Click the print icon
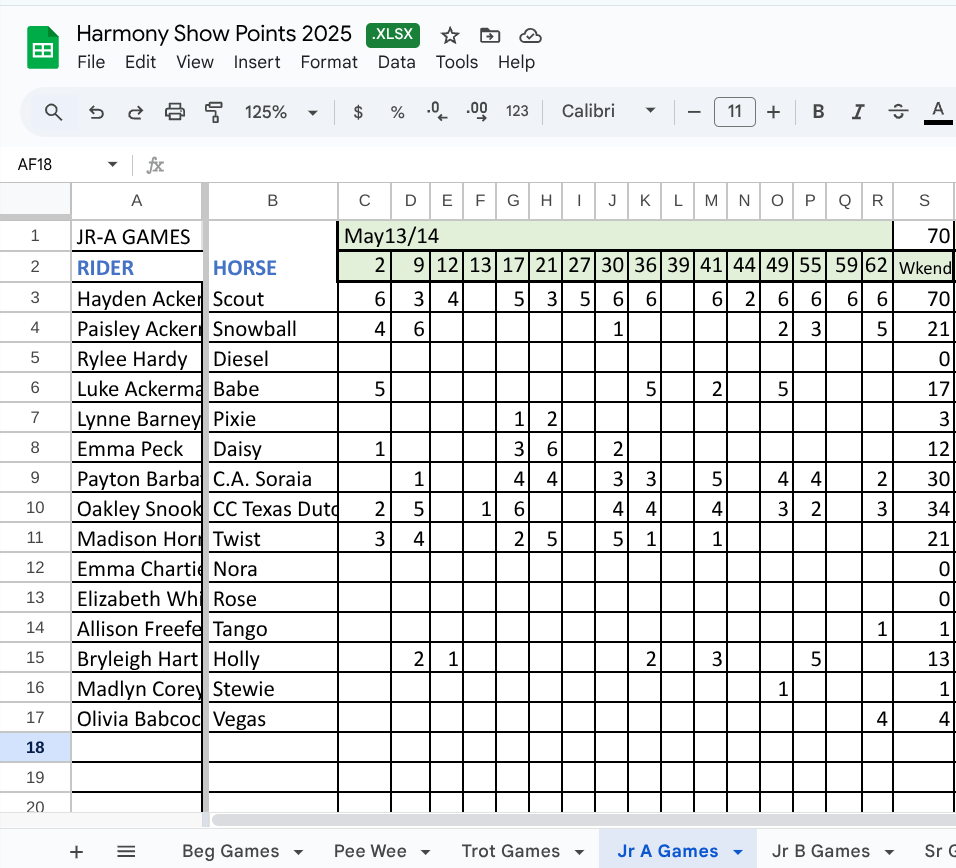The image size is (956, 868). pos(175,112)
